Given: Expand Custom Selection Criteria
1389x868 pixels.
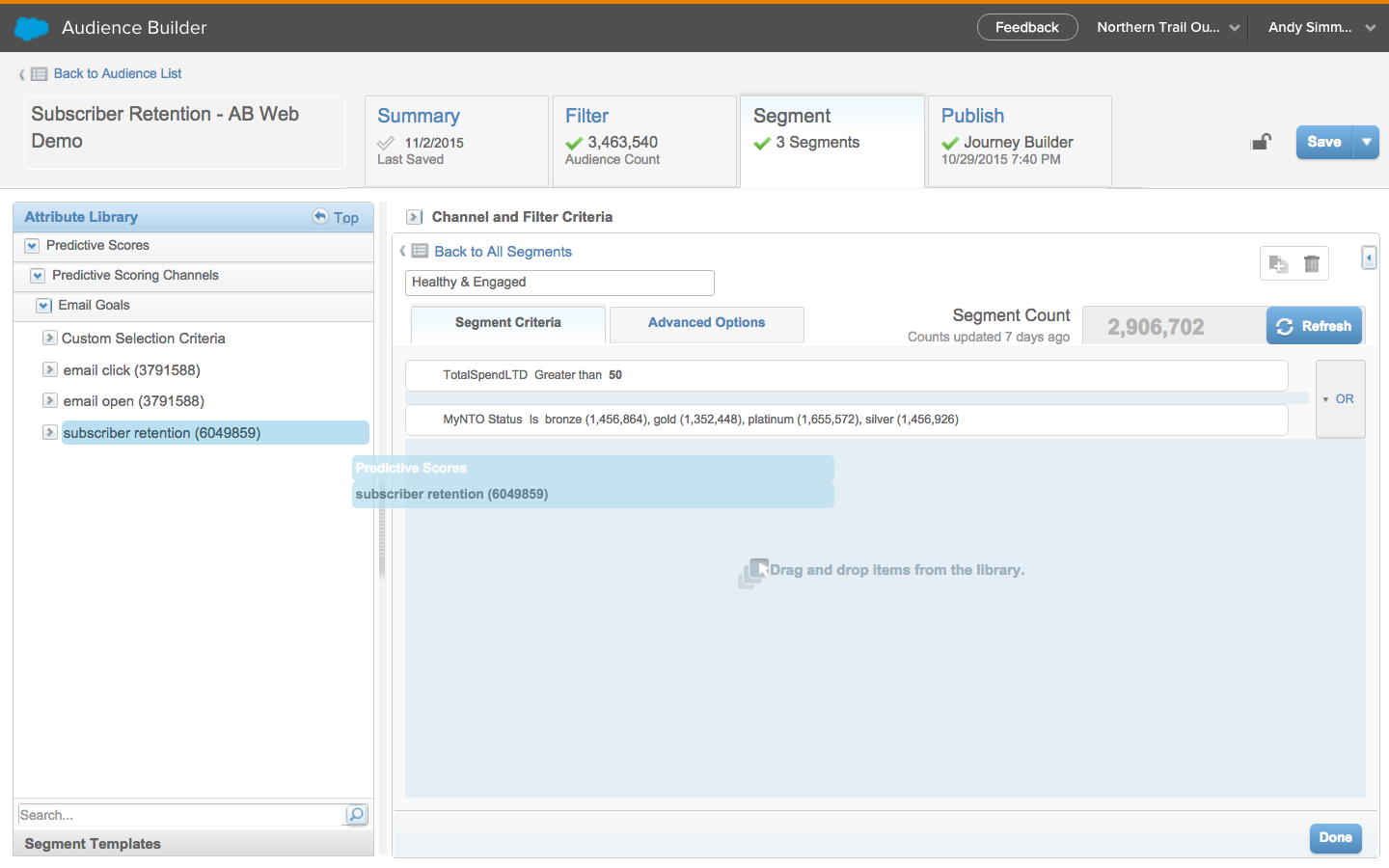Looking at the screenshot, I should point(49,338).
